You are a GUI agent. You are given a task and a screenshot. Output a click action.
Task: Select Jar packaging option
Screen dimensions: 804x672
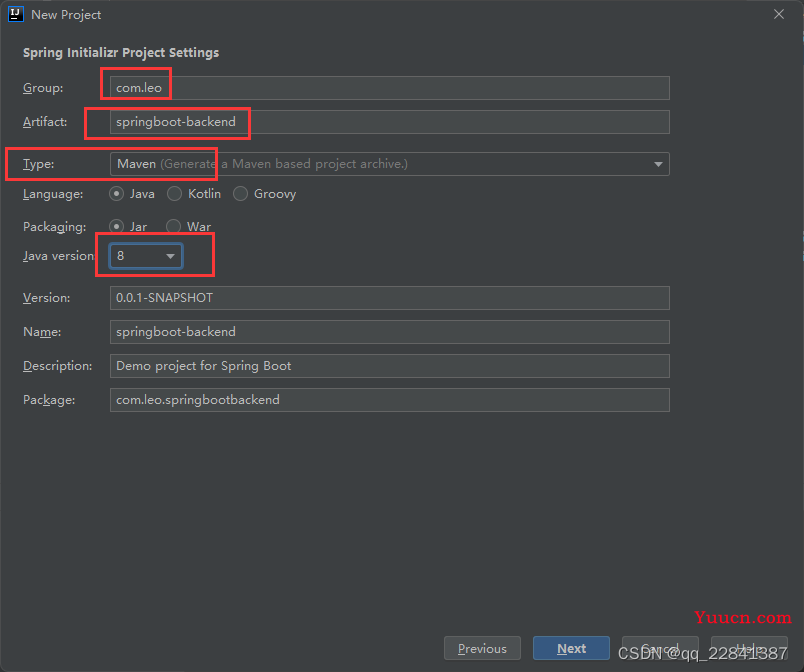pyautogui.click(x=117, y=227)
